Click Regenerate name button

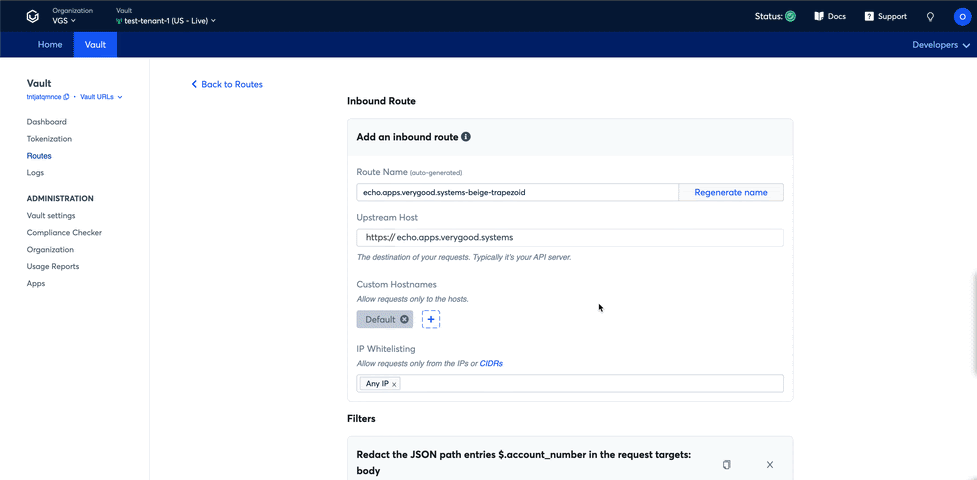731,193
